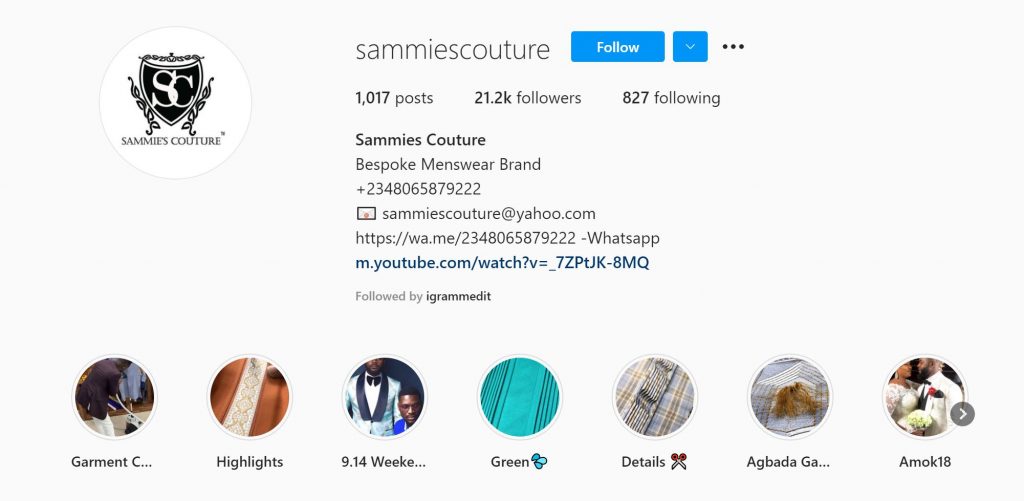Show next story highlights with right arrow
The image size is (1024, 501).
click(x=963, y=413)
